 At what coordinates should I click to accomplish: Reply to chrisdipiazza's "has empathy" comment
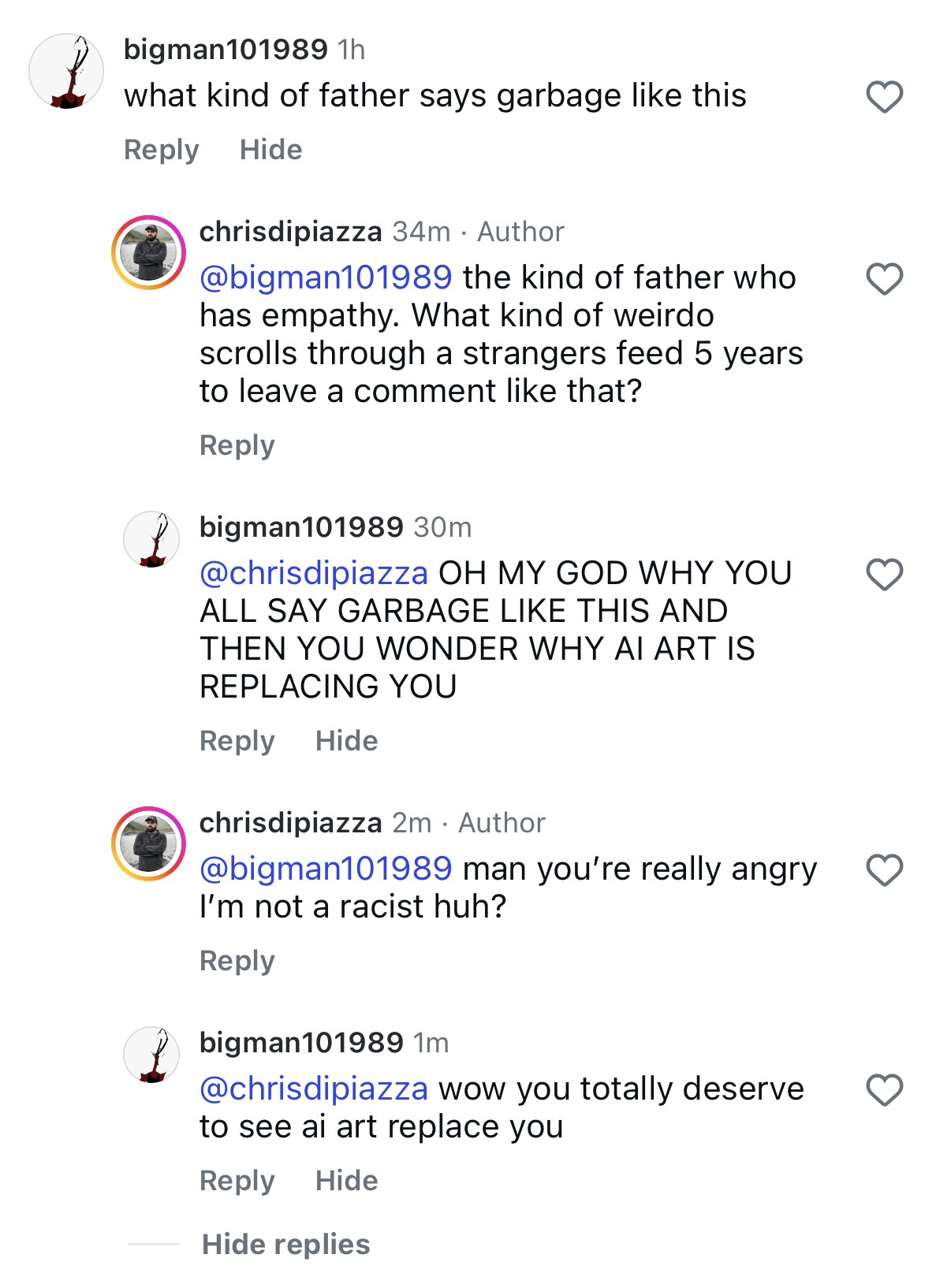237,445
